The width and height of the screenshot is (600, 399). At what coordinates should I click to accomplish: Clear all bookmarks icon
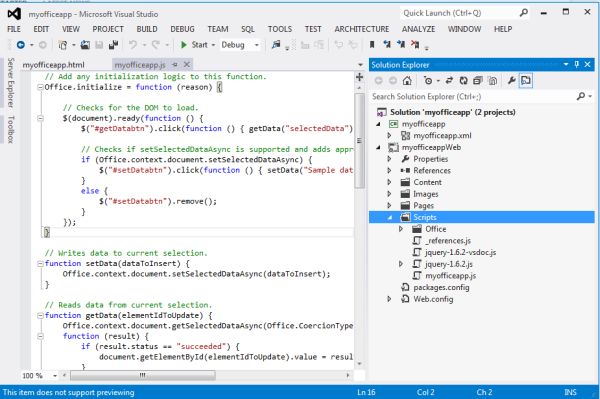[415, 45]
